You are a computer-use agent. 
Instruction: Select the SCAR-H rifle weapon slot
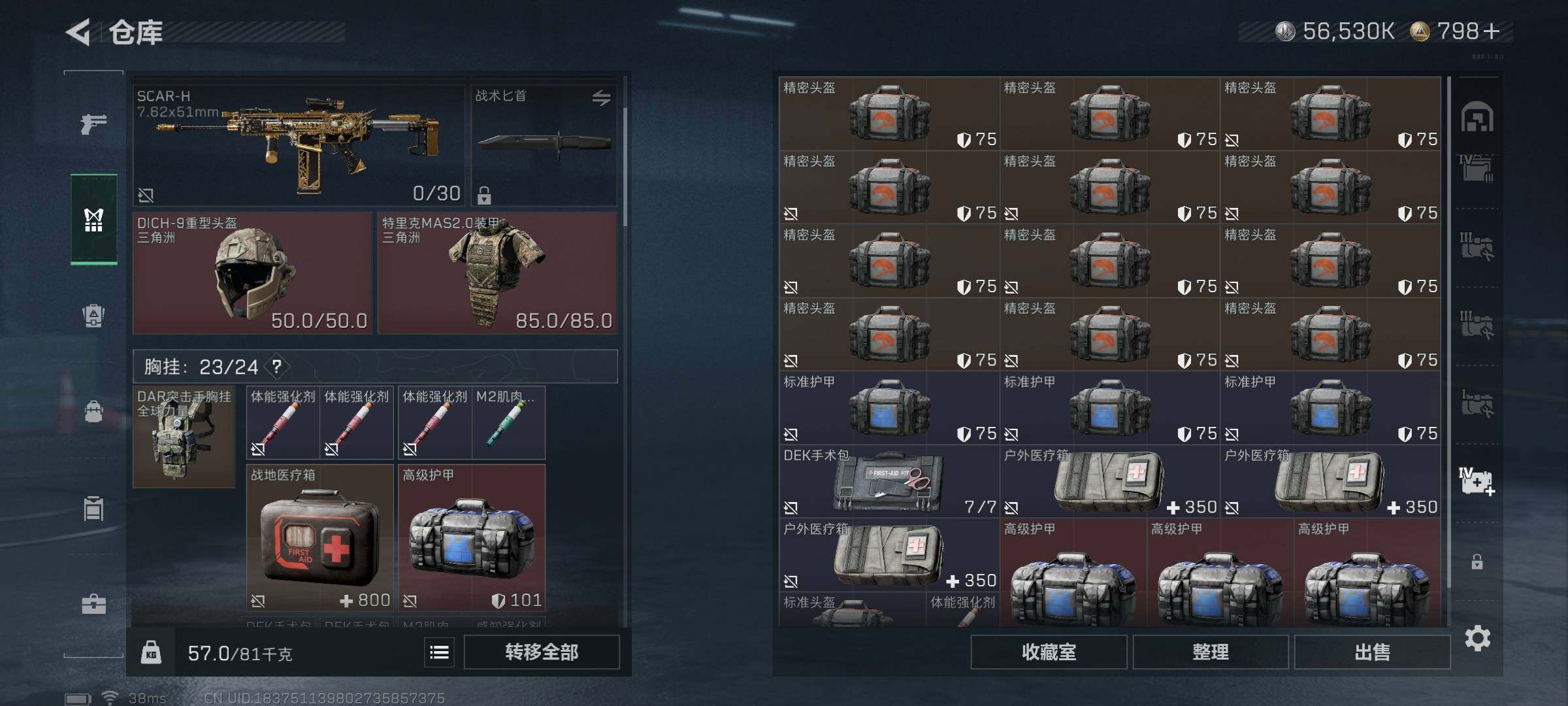click(x=299, y=145)
